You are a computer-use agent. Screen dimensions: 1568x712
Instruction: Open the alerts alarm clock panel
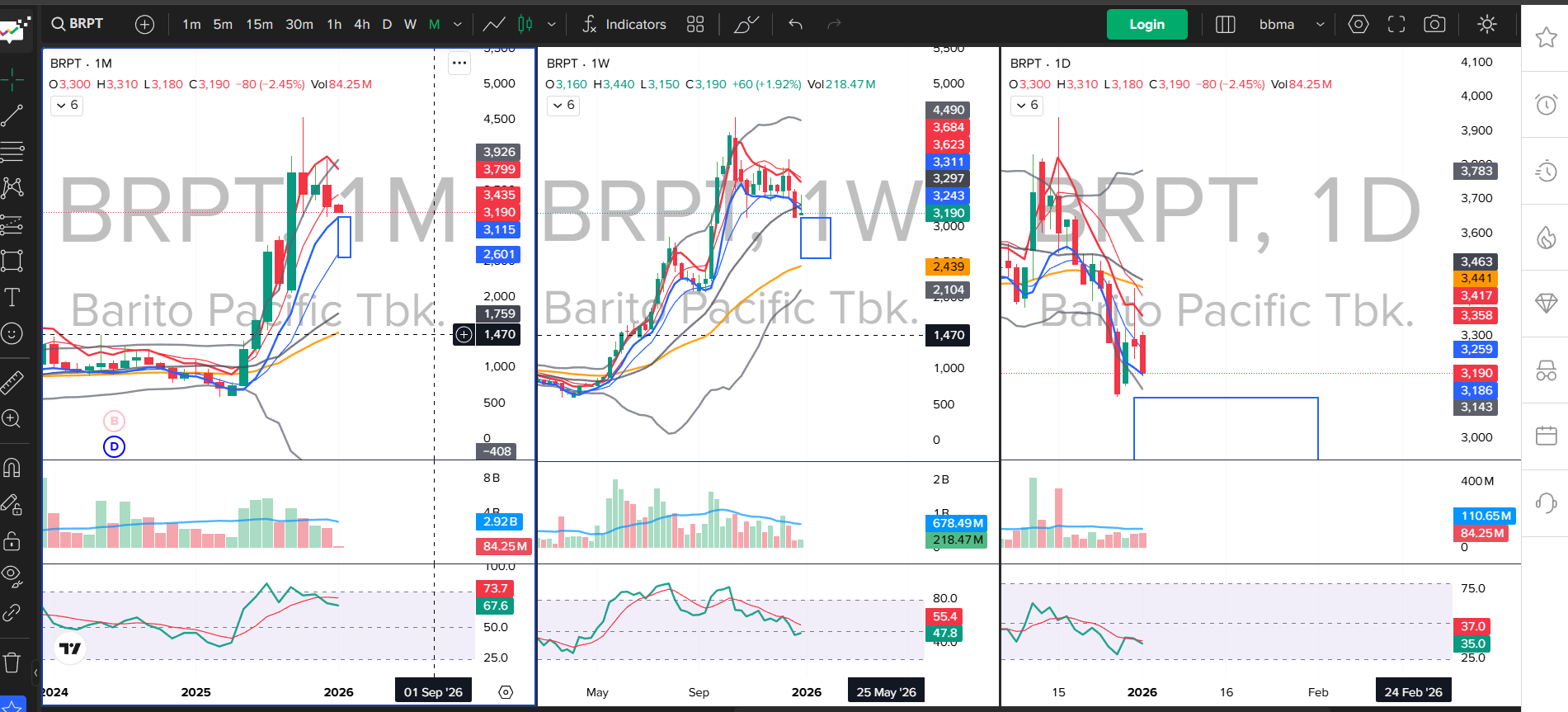pyautogui.click(x=1546, y=105)
